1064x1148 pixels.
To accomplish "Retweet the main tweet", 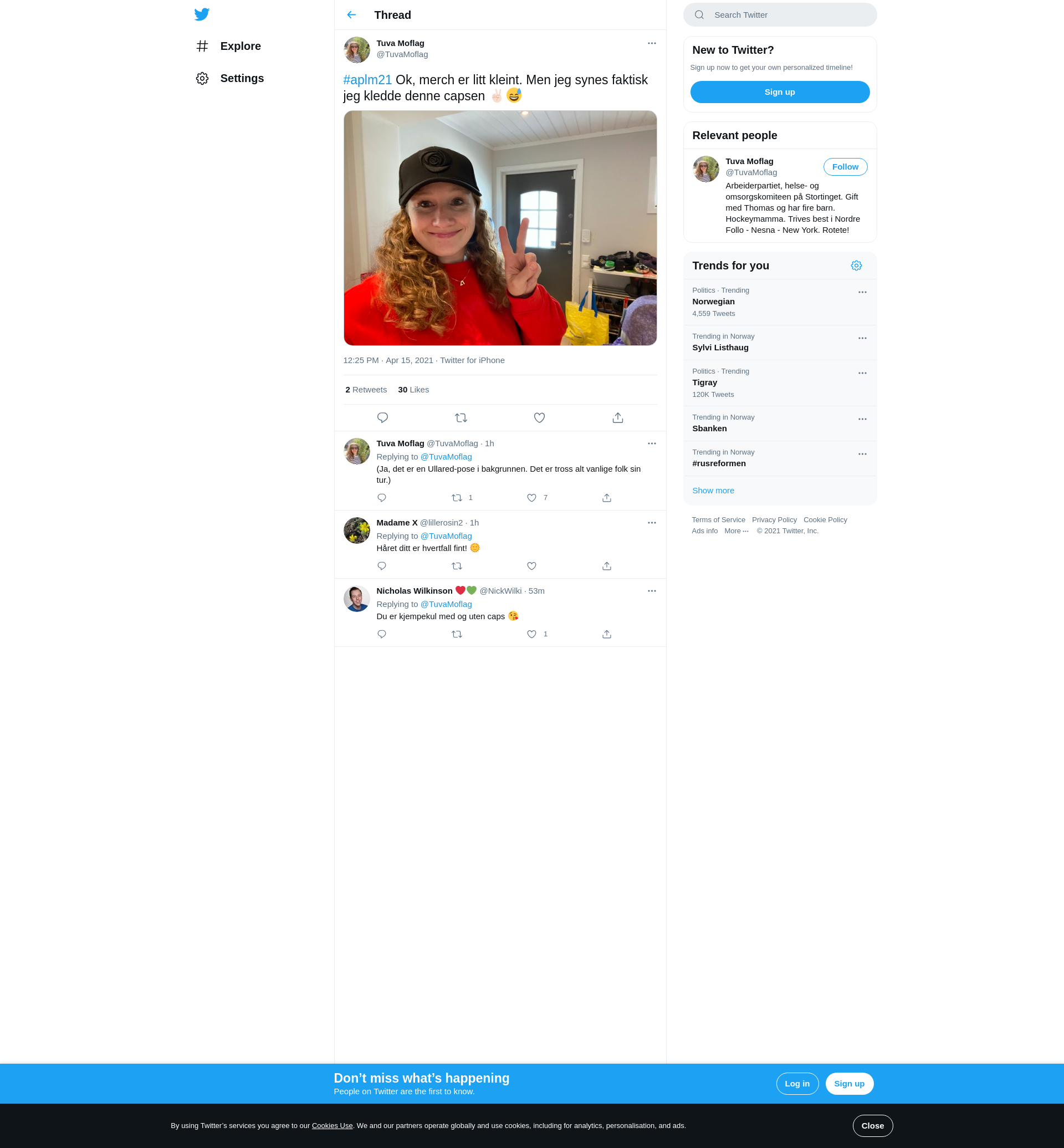I will click(x=461, y=417).
